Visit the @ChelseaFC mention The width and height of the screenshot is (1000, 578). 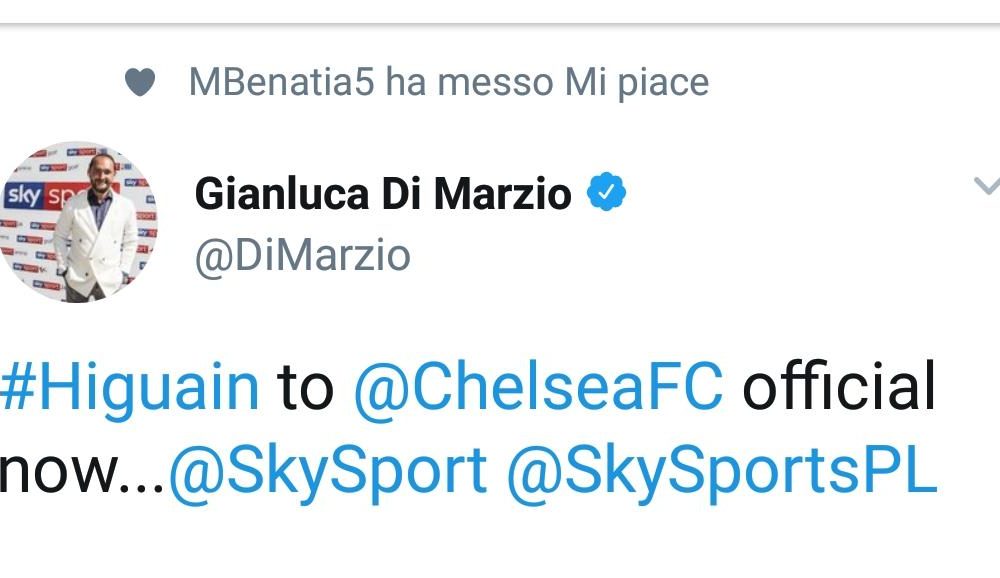(x=537, y=387)
